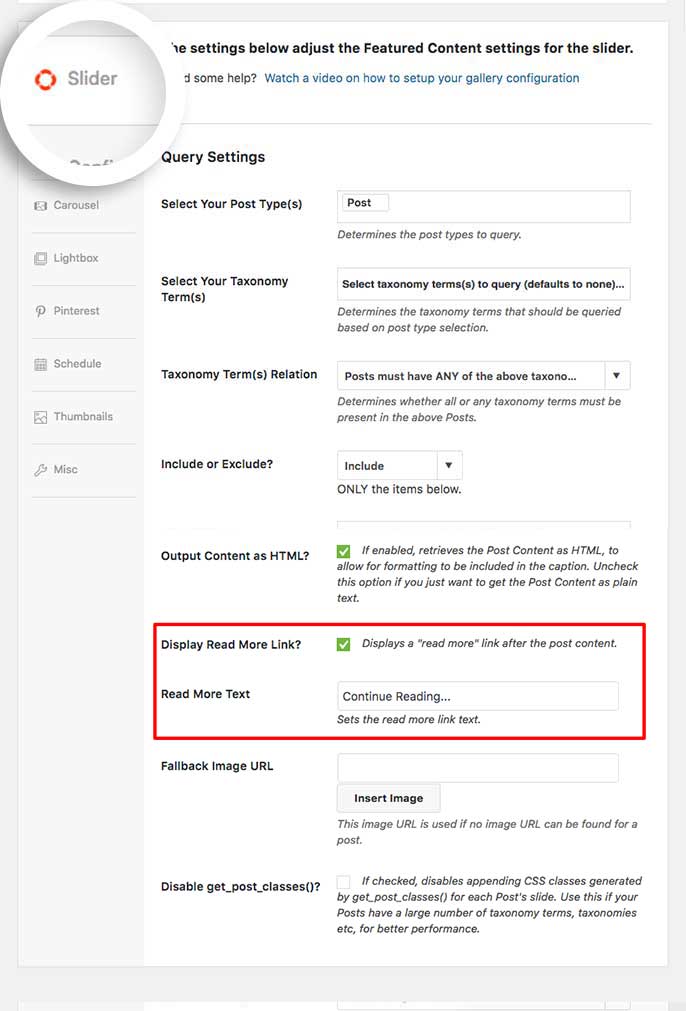Uncheck Output Content as HTML checkbox
Viewport: 686px width, 1011px height.
[344, 551]
